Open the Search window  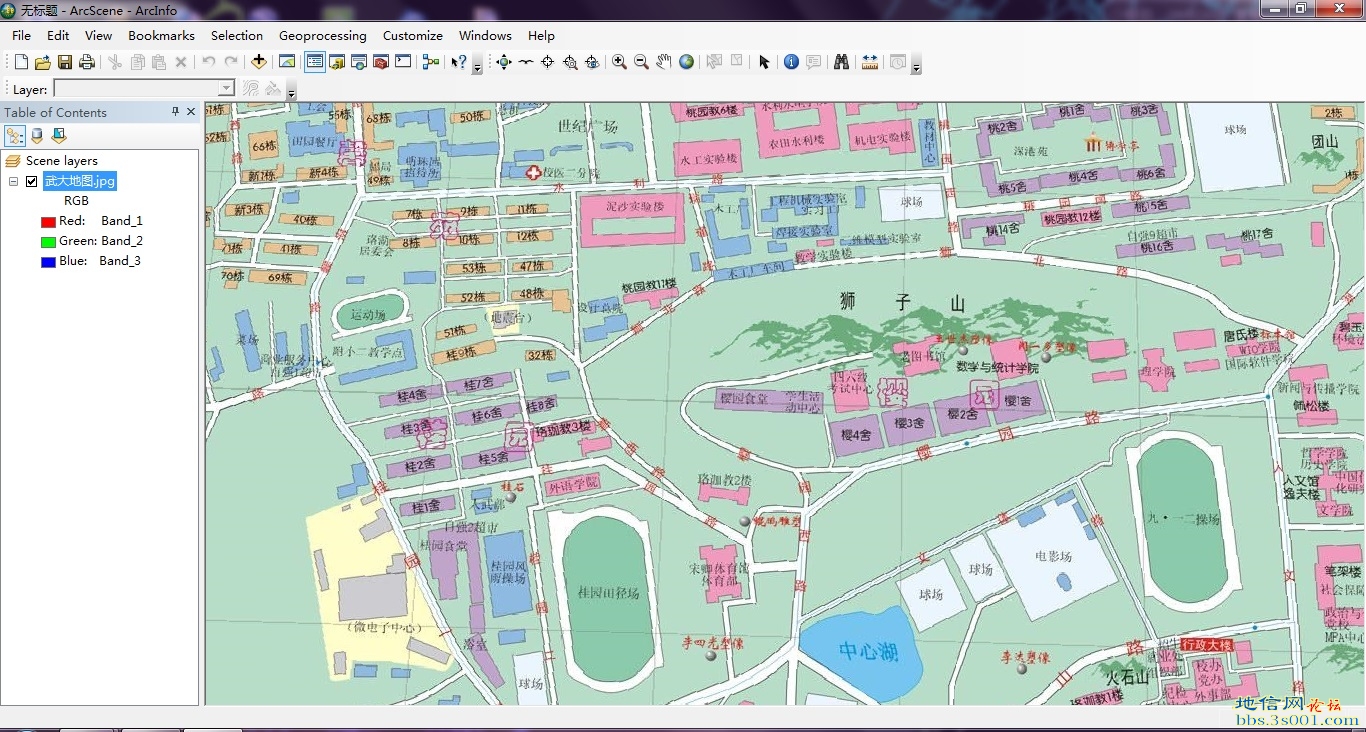click(359, 62)
